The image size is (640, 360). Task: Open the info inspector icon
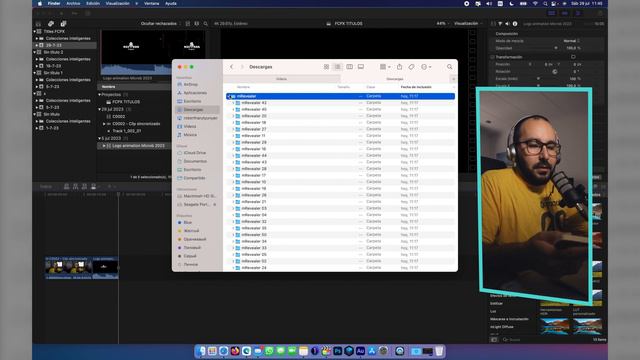[515, 24]
